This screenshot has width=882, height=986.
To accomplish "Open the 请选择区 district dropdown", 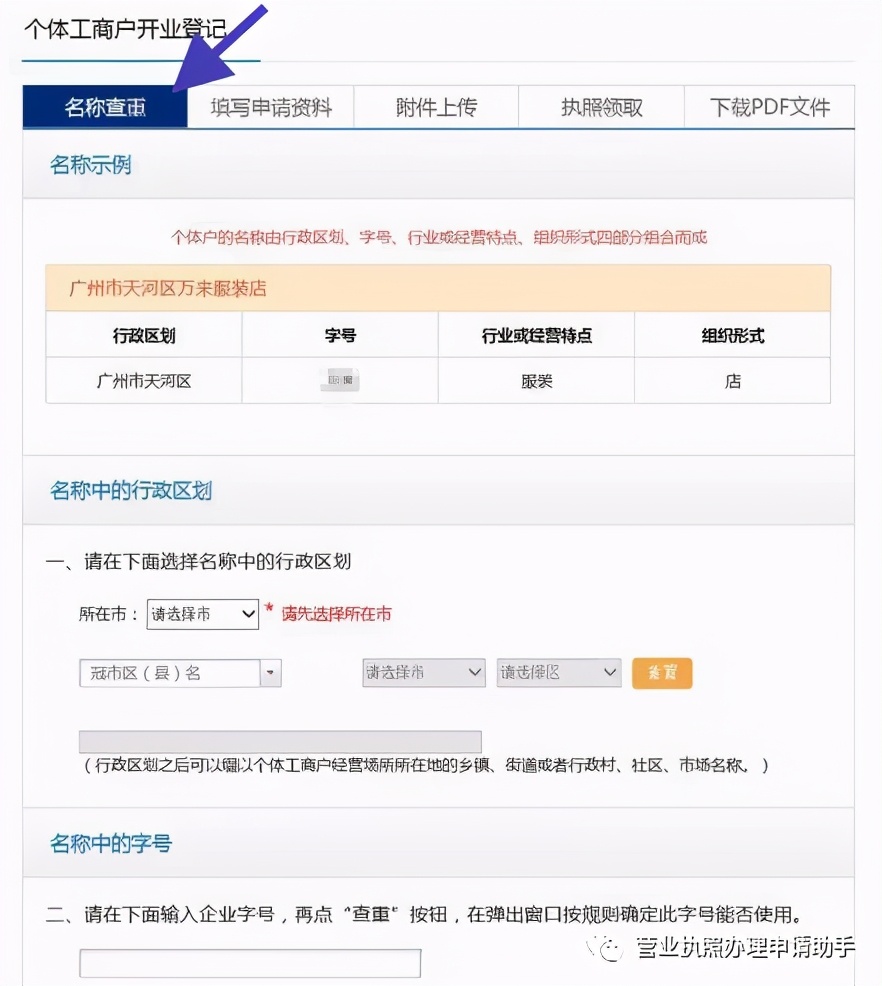I will (558, 673).
